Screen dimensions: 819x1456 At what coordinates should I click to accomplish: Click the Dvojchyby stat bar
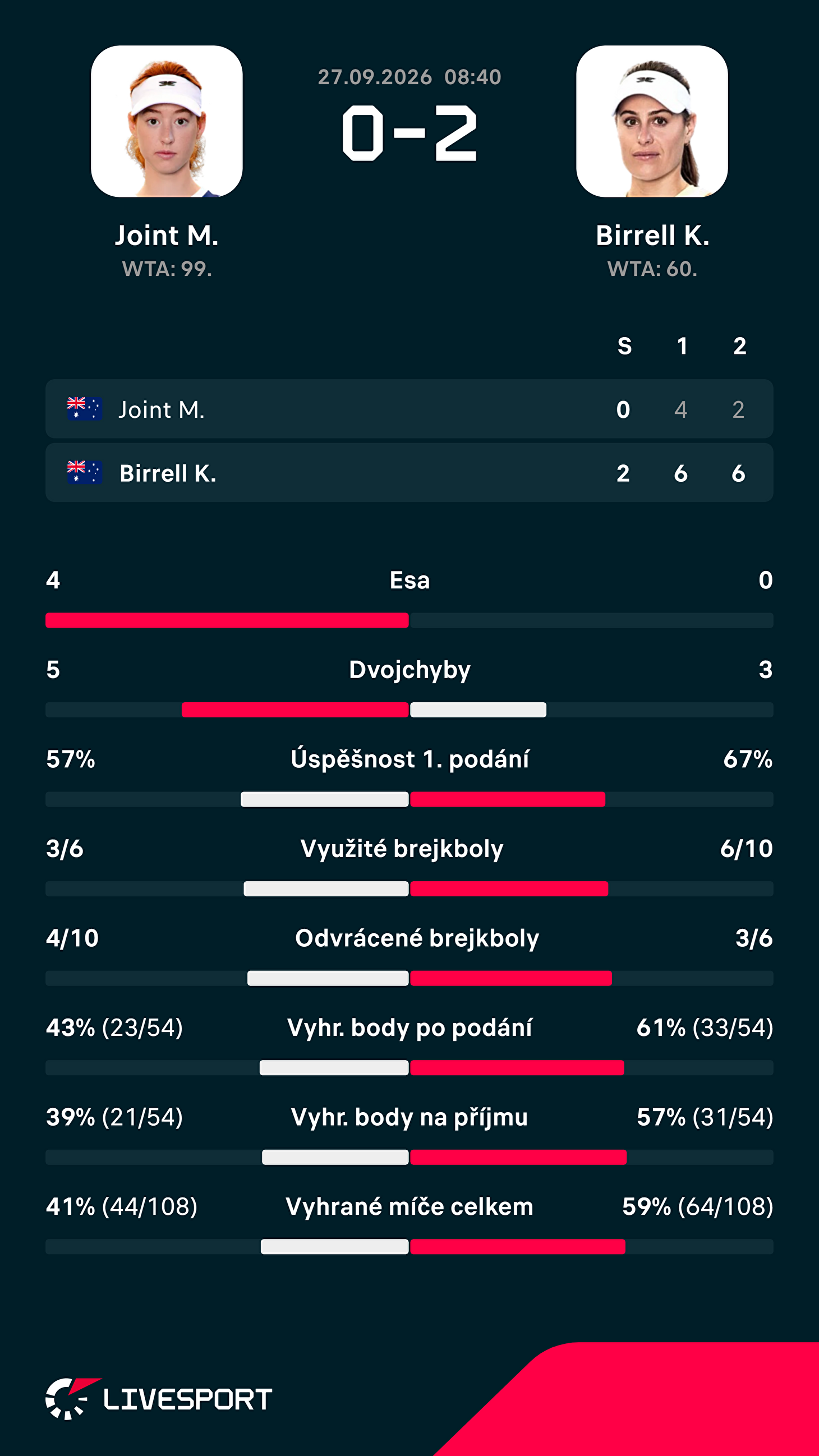point(409,710)
